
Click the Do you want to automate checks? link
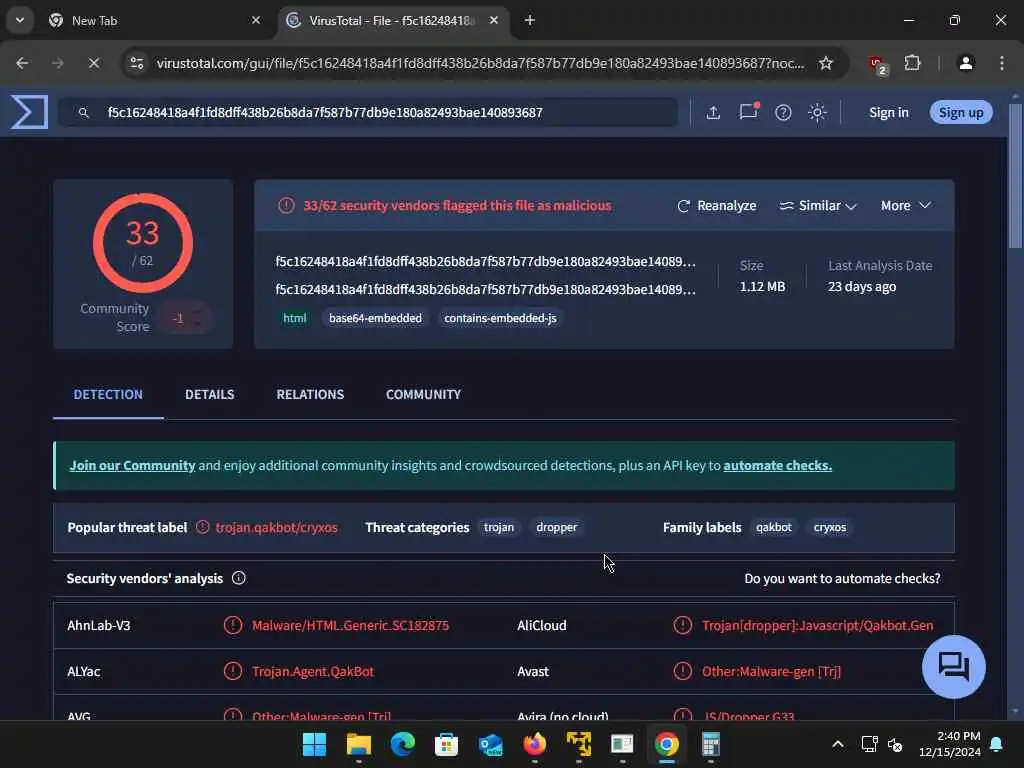tap(842, 579)
